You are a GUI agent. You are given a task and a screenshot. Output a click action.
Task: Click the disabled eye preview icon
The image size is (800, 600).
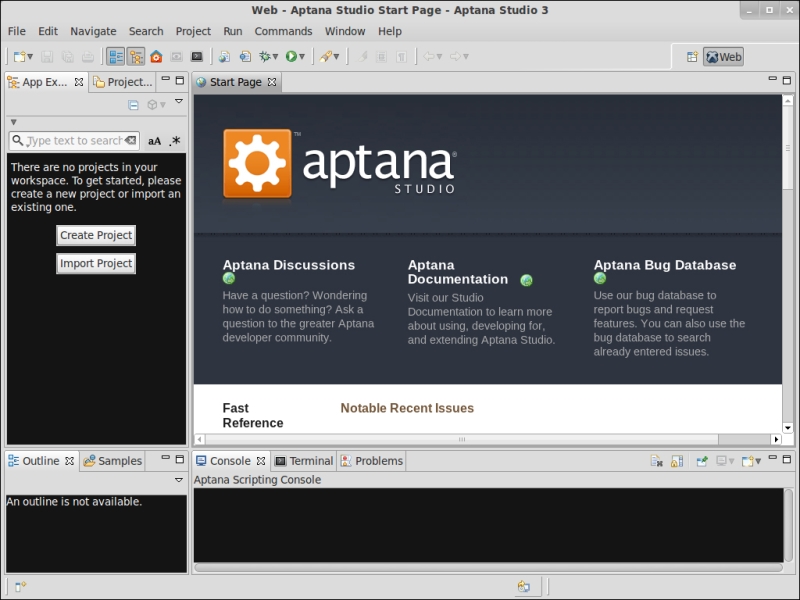177,57
